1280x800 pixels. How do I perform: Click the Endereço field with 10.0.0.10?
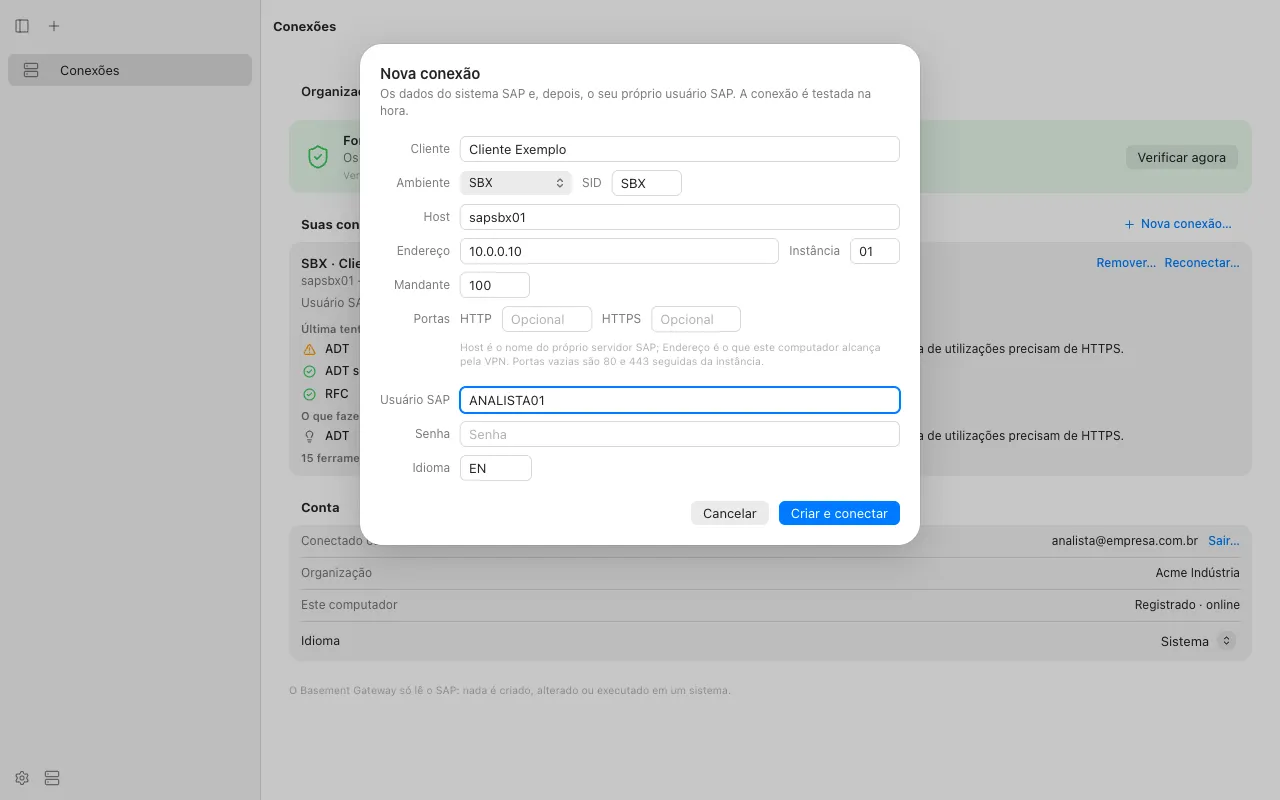619,251
